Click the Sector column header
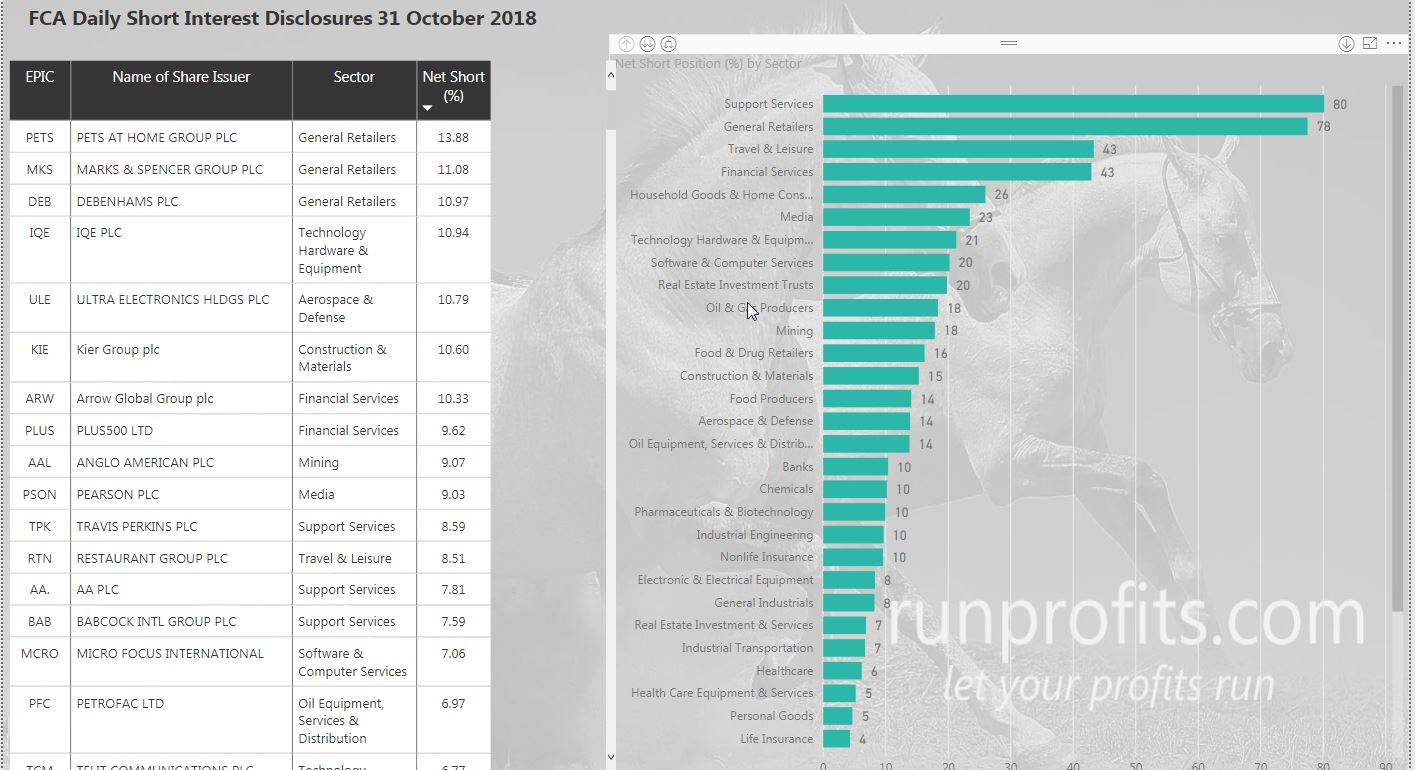Image resolution: width=1415 pixels, height=770 pixels. tap(354, 77)
